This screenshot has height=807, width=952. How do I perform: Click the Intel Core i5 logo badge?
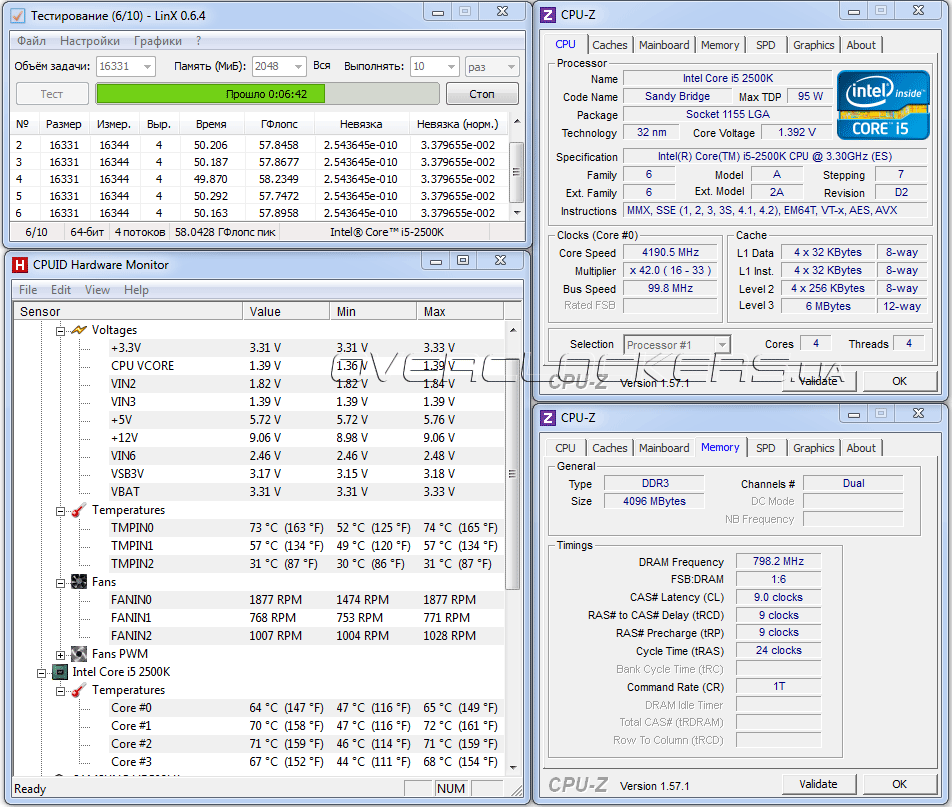click(x=883, y=105)
